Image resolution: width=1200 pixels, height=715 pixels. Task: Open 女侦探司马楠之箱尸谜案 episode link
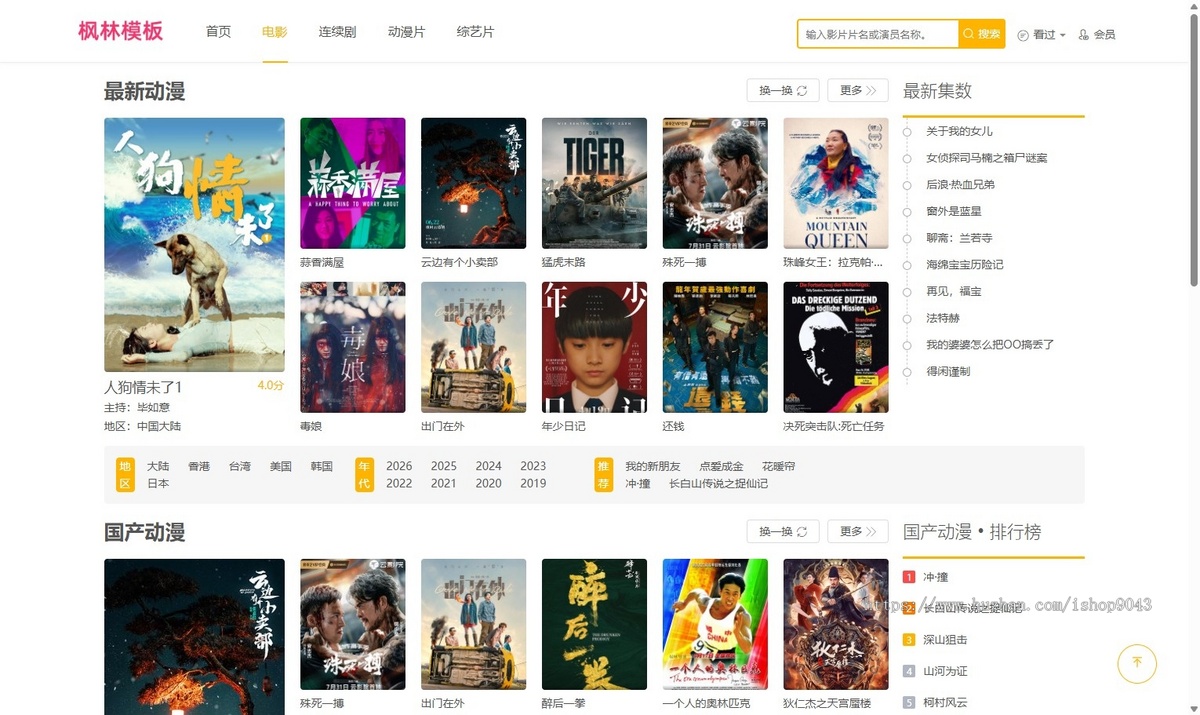click(x=987, y=158)
